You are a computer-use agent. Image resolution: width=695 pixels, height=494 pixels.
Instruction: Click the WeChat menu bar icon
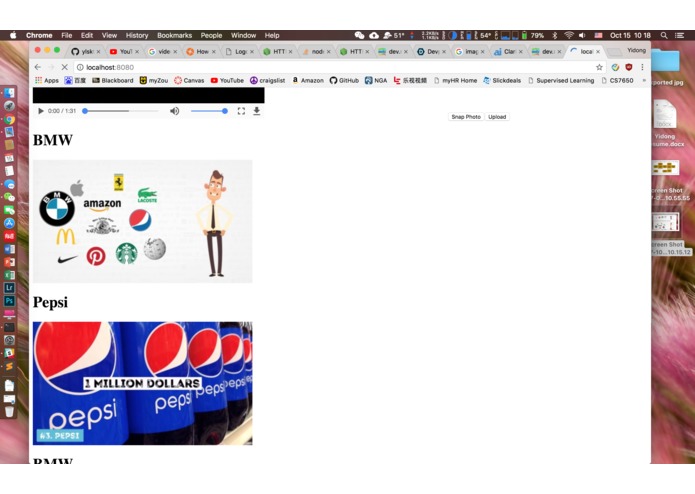click(359, 35)
